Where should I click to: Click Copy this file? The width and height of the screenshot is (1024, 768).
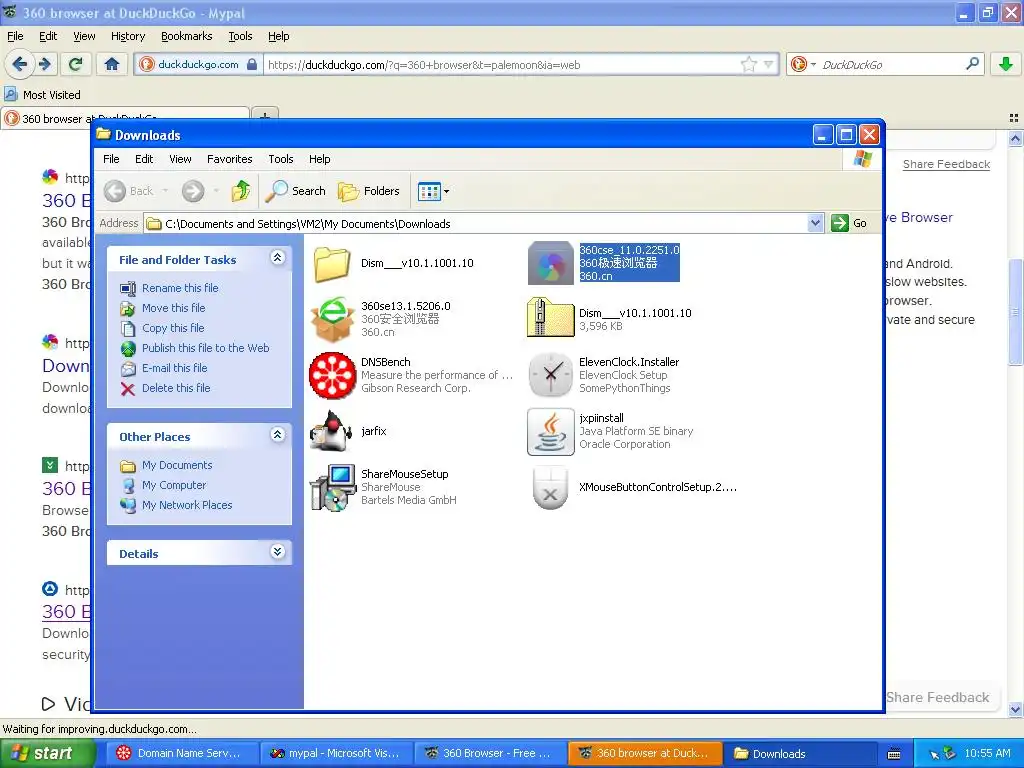click(173, 328)
